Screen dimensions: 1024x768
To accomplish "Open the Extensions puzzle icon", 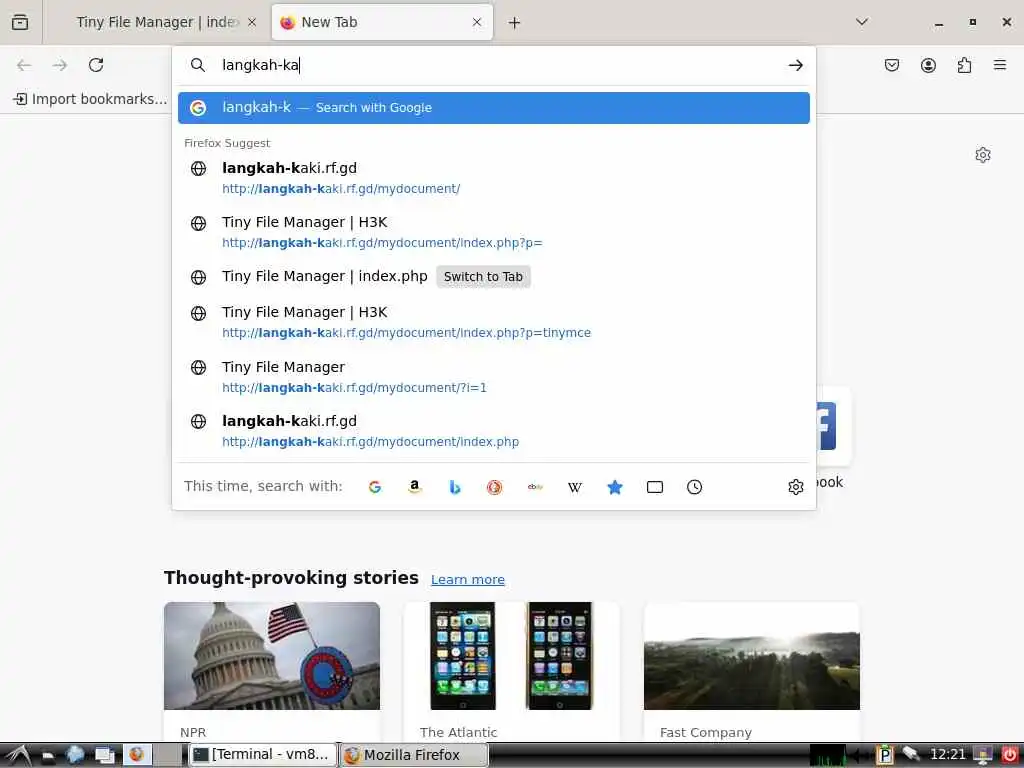I will coord(964,65).
